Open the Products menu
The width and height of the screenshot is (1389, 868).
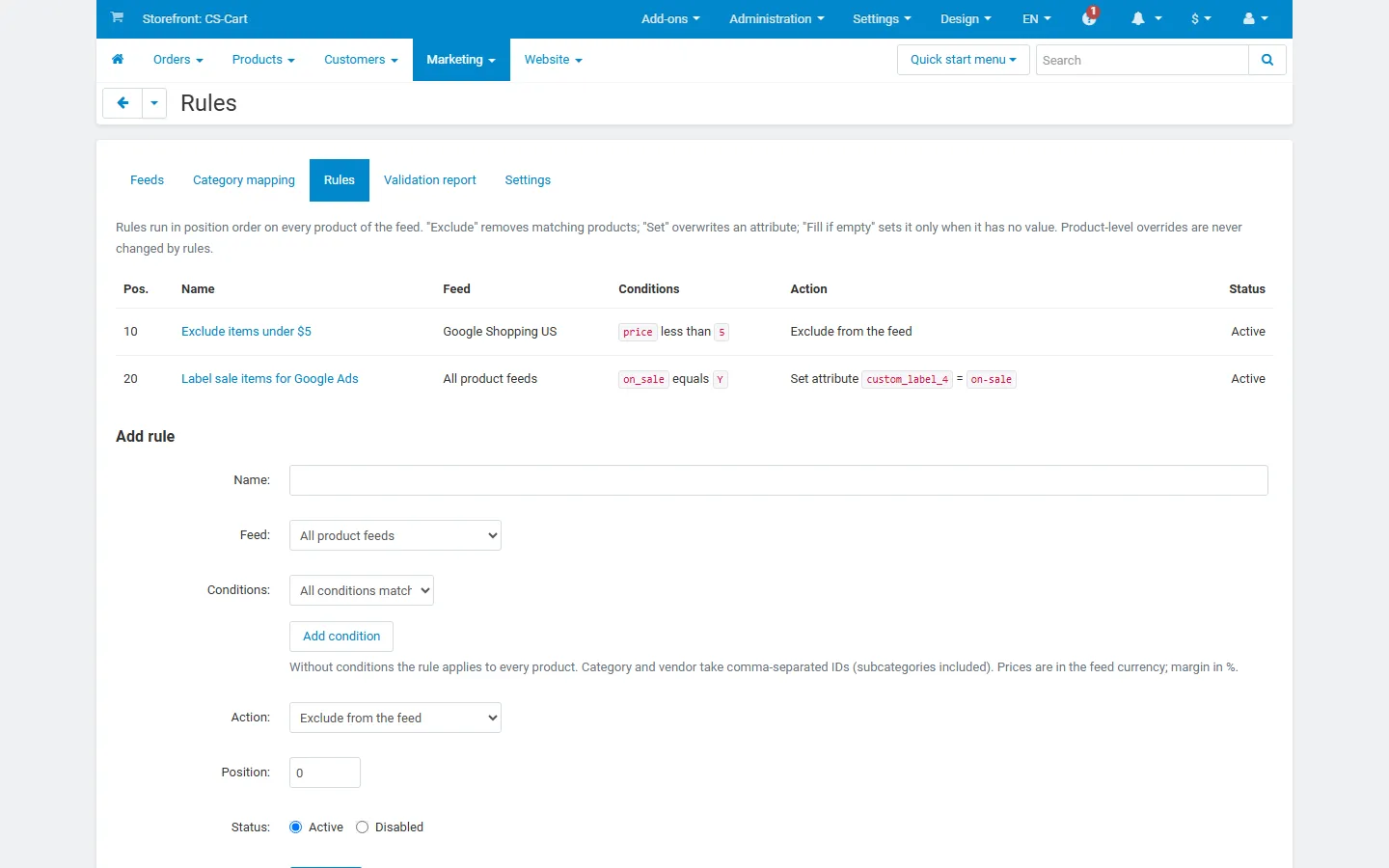pos(263,60)
